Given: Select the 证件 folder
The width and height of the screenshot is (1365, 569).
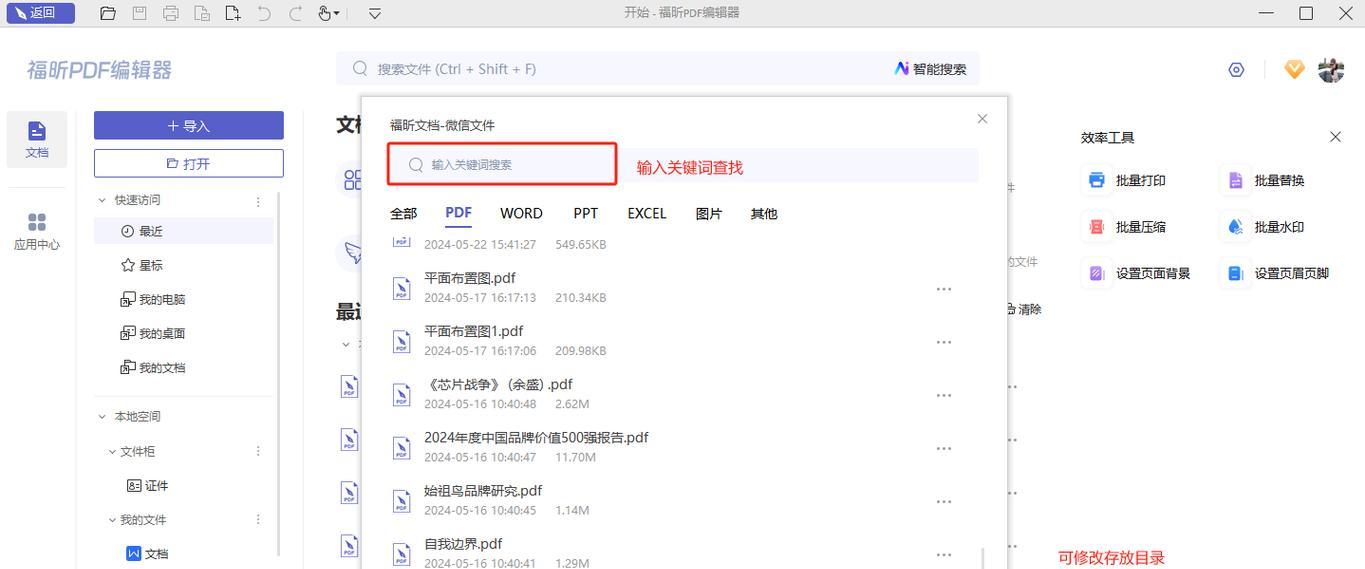Looking at the screenshot, I should (x=147, y=485).
